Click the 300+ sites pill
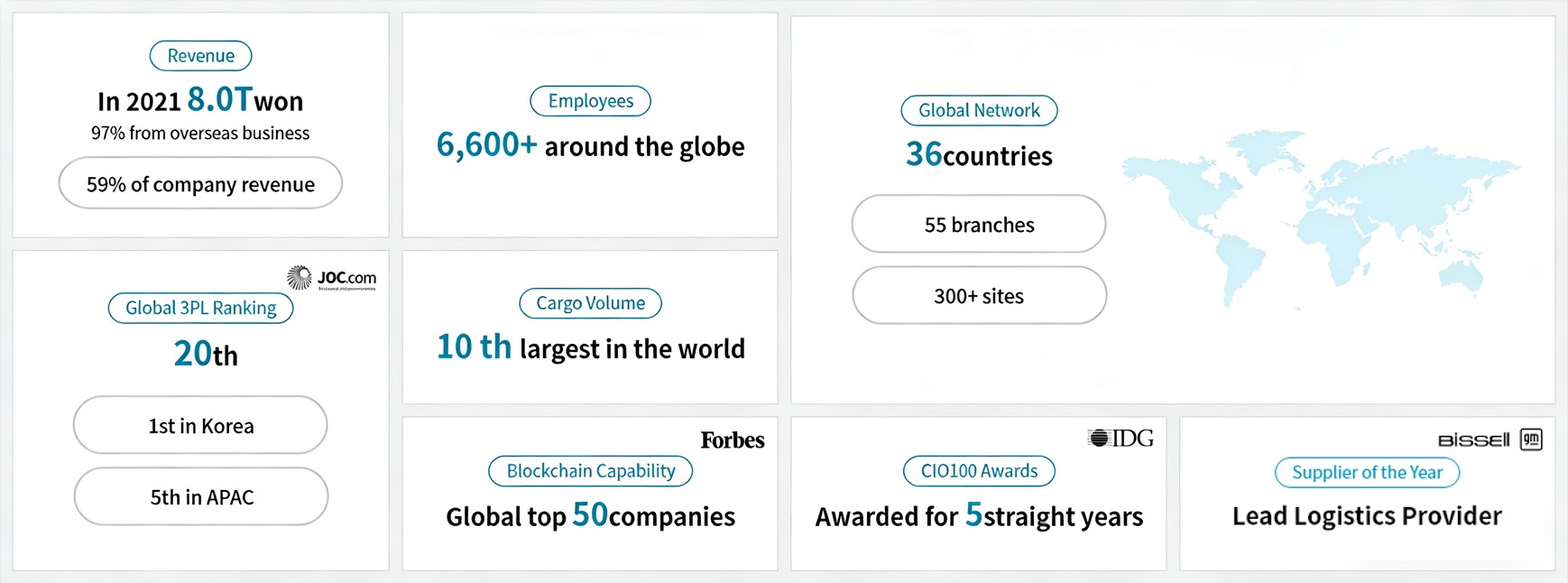This screenshot has height=583, width=1568. (979, 296)
